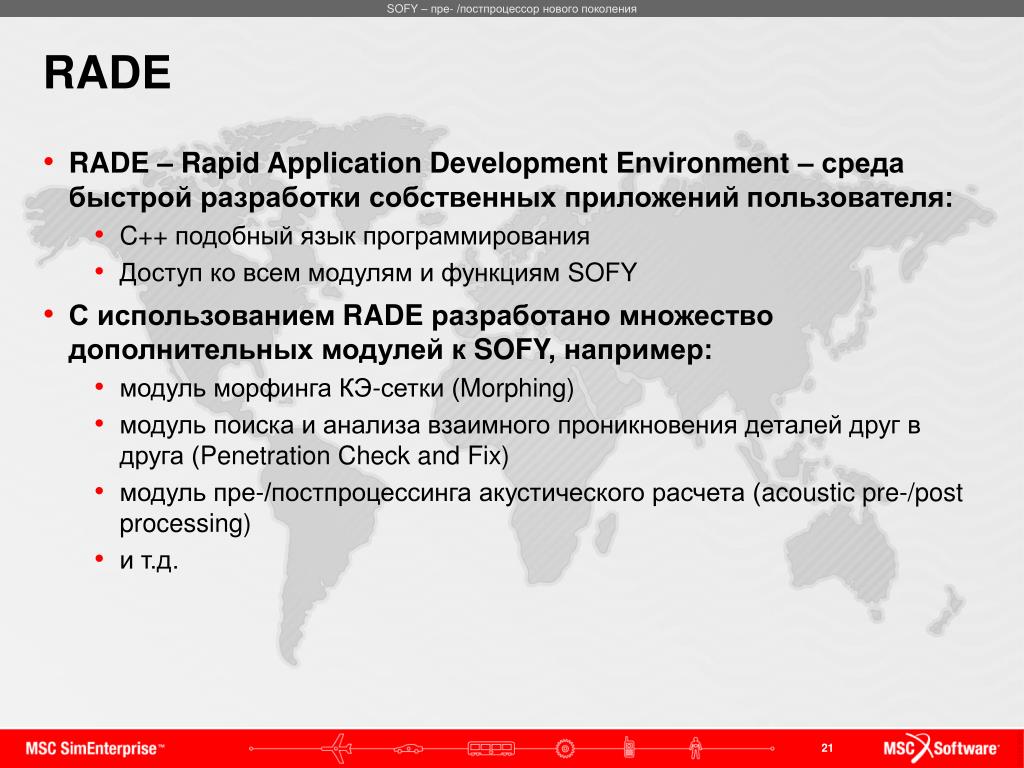
Task: Click 'С использованием RADE разработано множество' line
Action: coord(421,316)
